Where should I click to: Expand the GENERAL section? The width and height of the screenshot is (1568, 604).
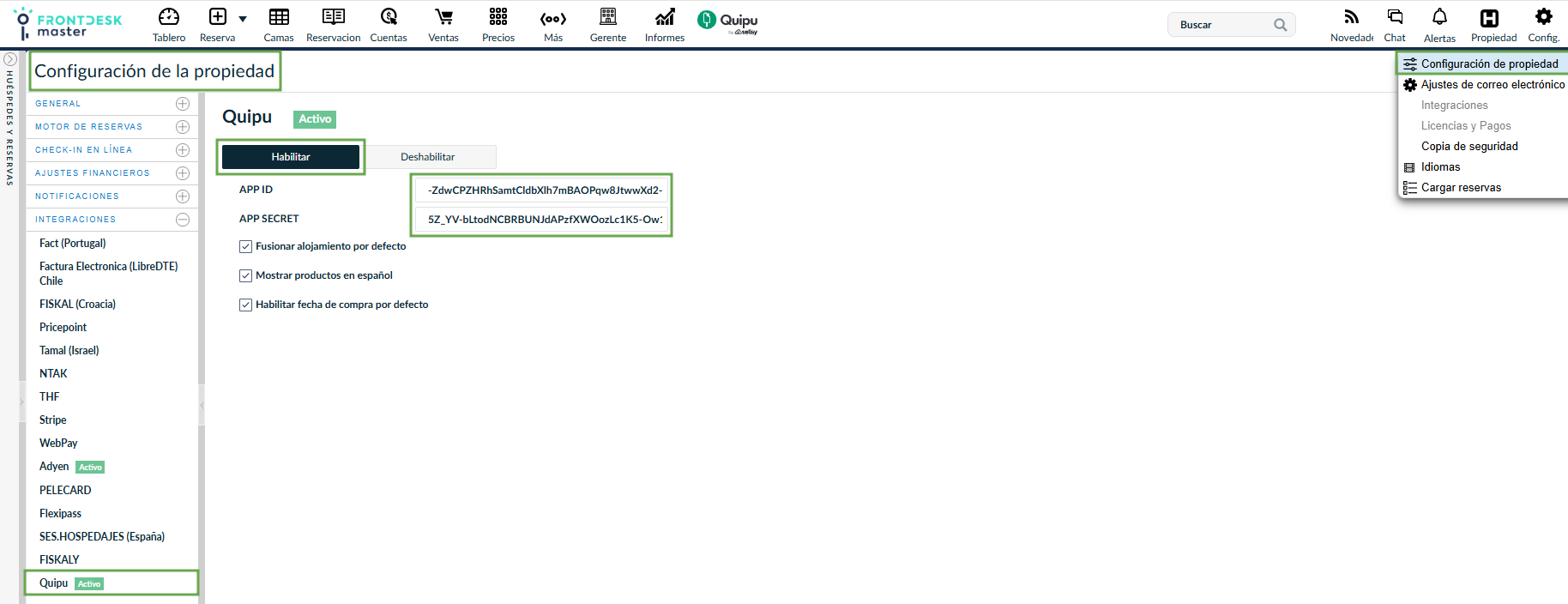[183, 104]
